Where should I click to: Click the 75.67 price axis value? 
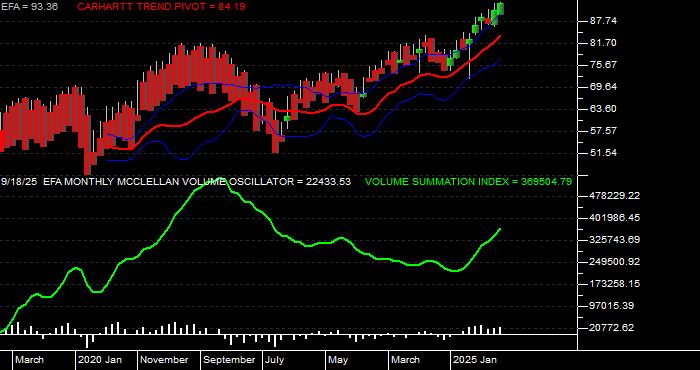(603, 65)
